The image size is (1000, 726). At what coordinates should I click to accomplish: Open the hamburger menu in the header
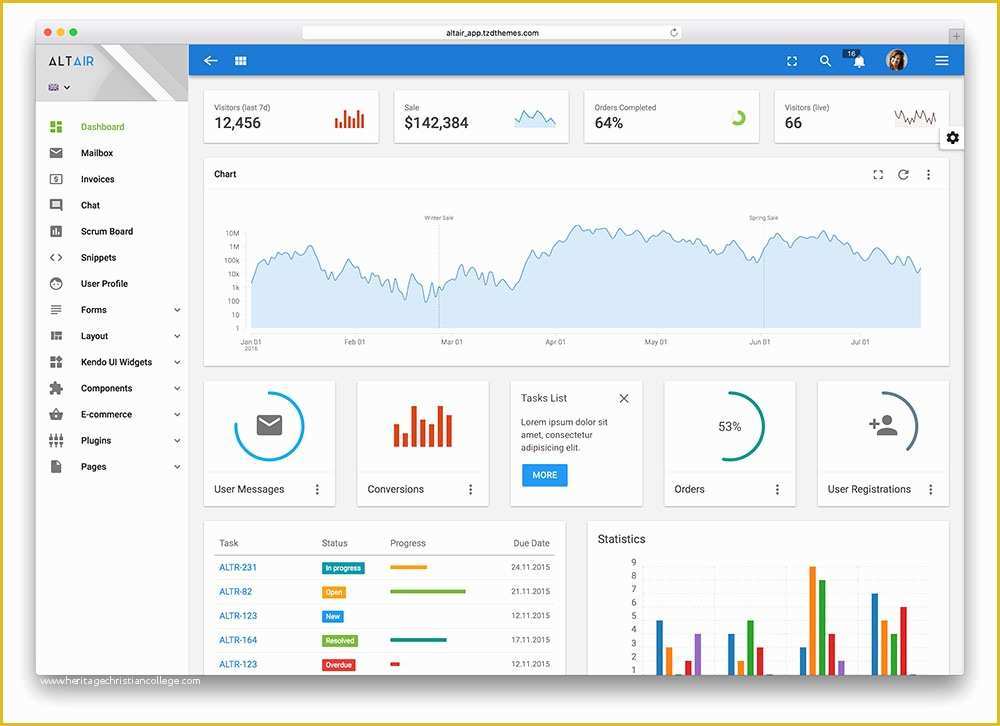tap(941, 61)
